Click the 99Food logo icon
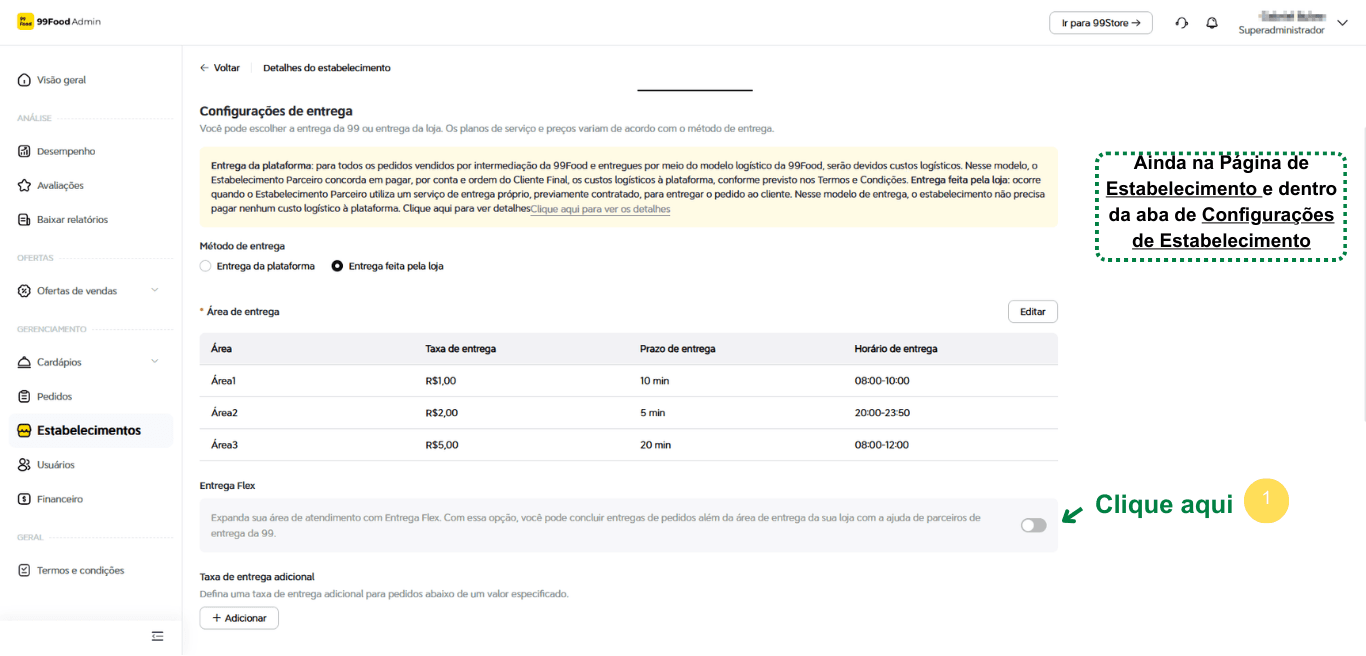 tap(25, 22)
